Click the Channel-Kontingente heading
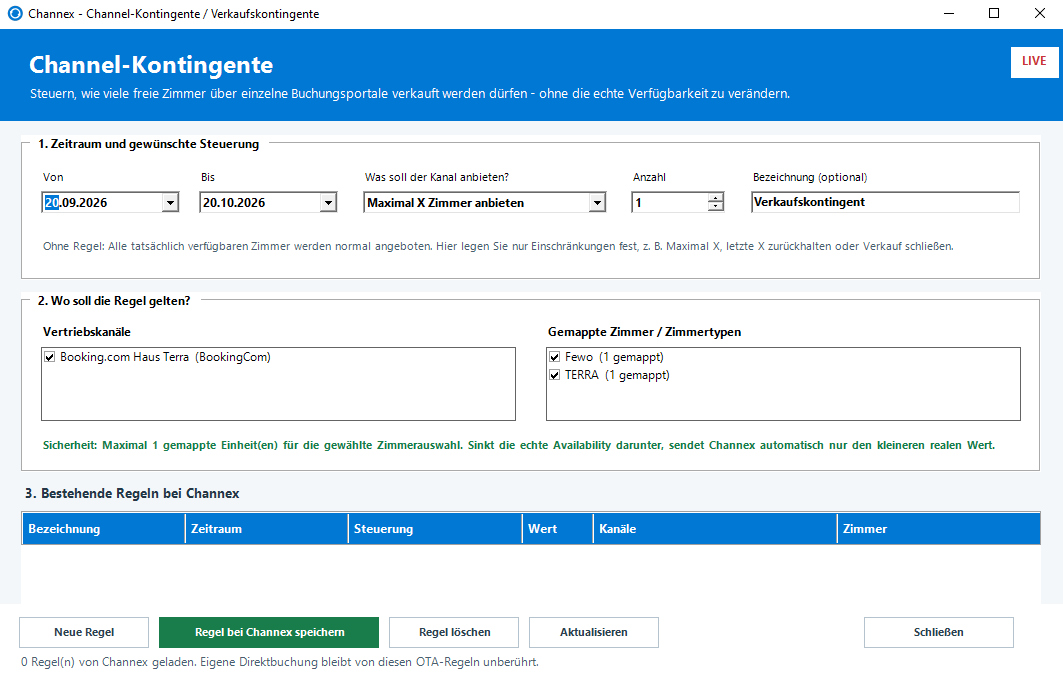 [151, 64]
